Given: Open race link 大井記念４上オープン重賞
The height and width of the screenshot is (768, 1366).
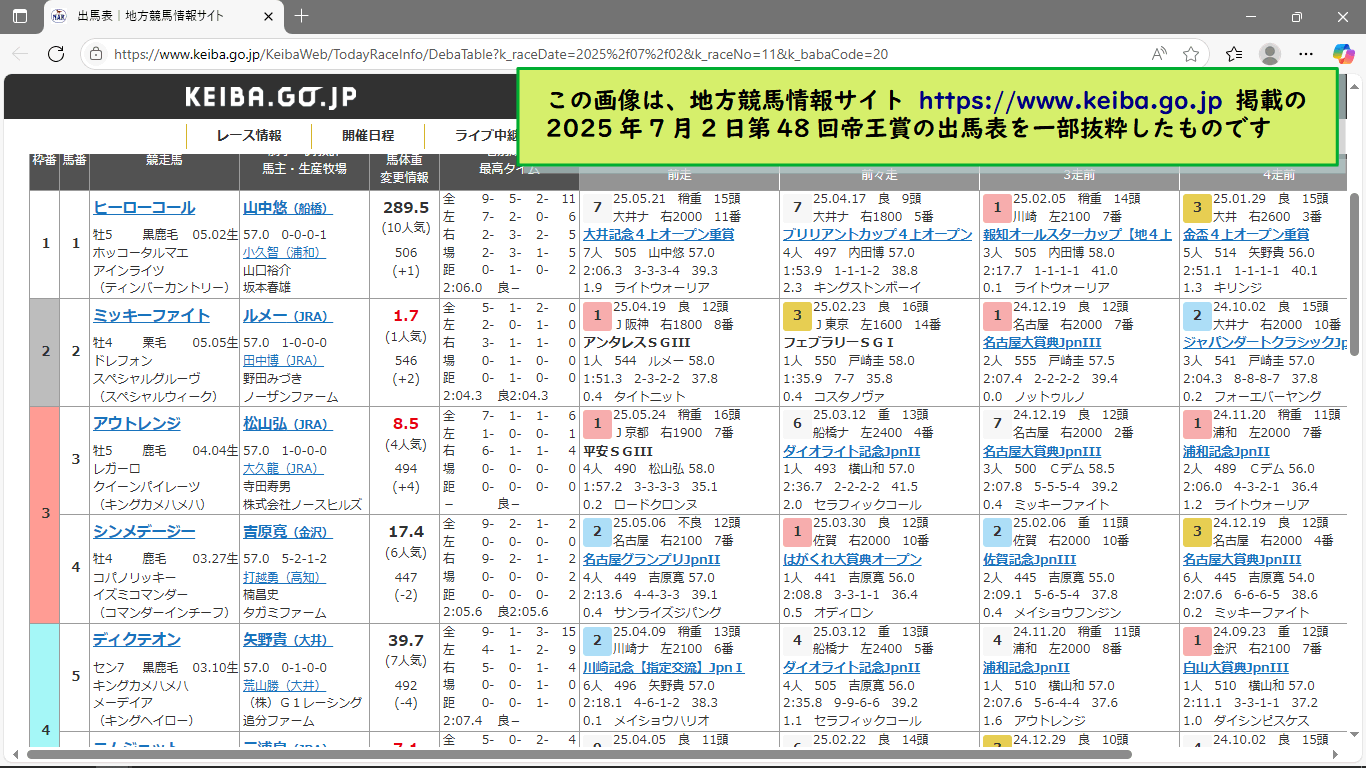Looking at the screenshot, I should (x=658, y=235).
